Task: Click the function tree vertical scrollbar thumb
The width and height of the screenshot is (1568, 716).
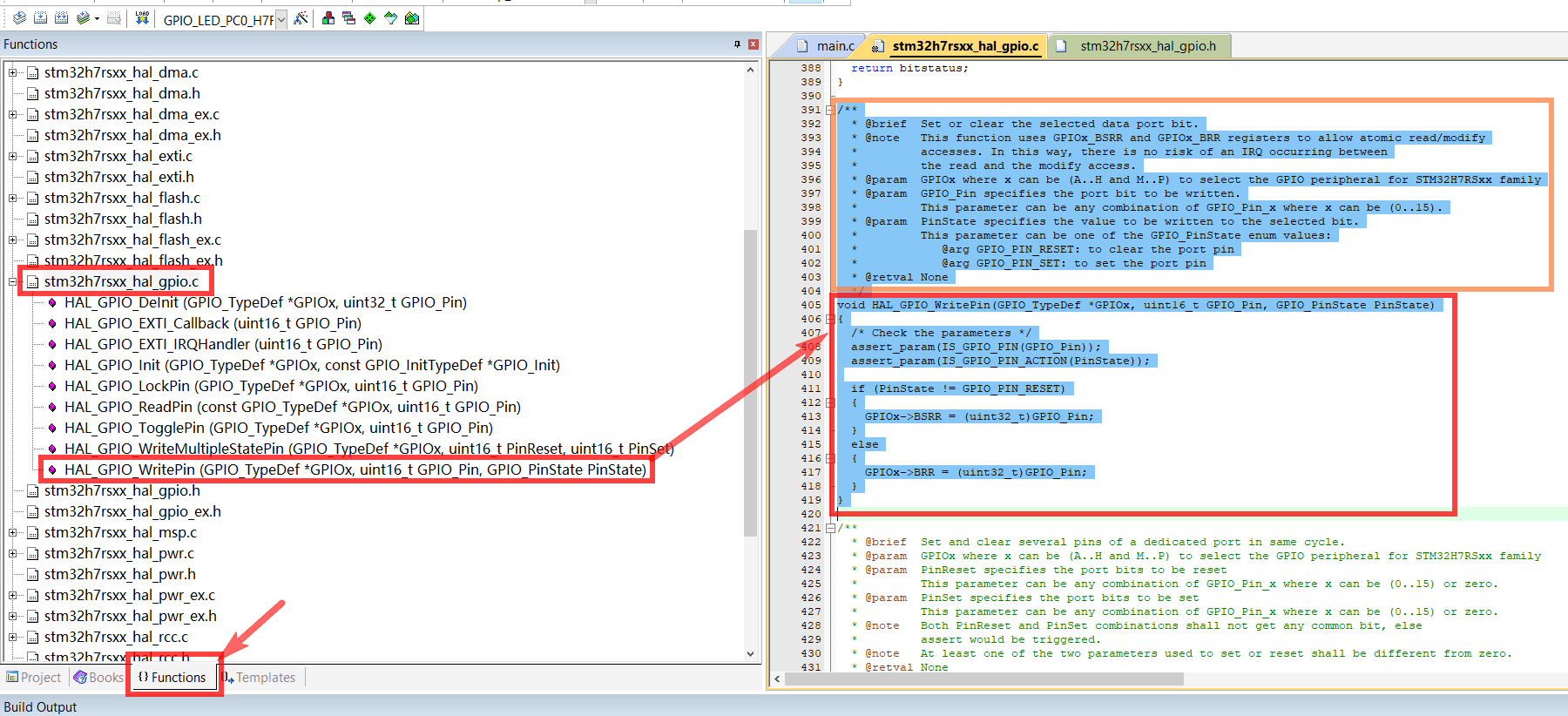Action: coord(751,383)
